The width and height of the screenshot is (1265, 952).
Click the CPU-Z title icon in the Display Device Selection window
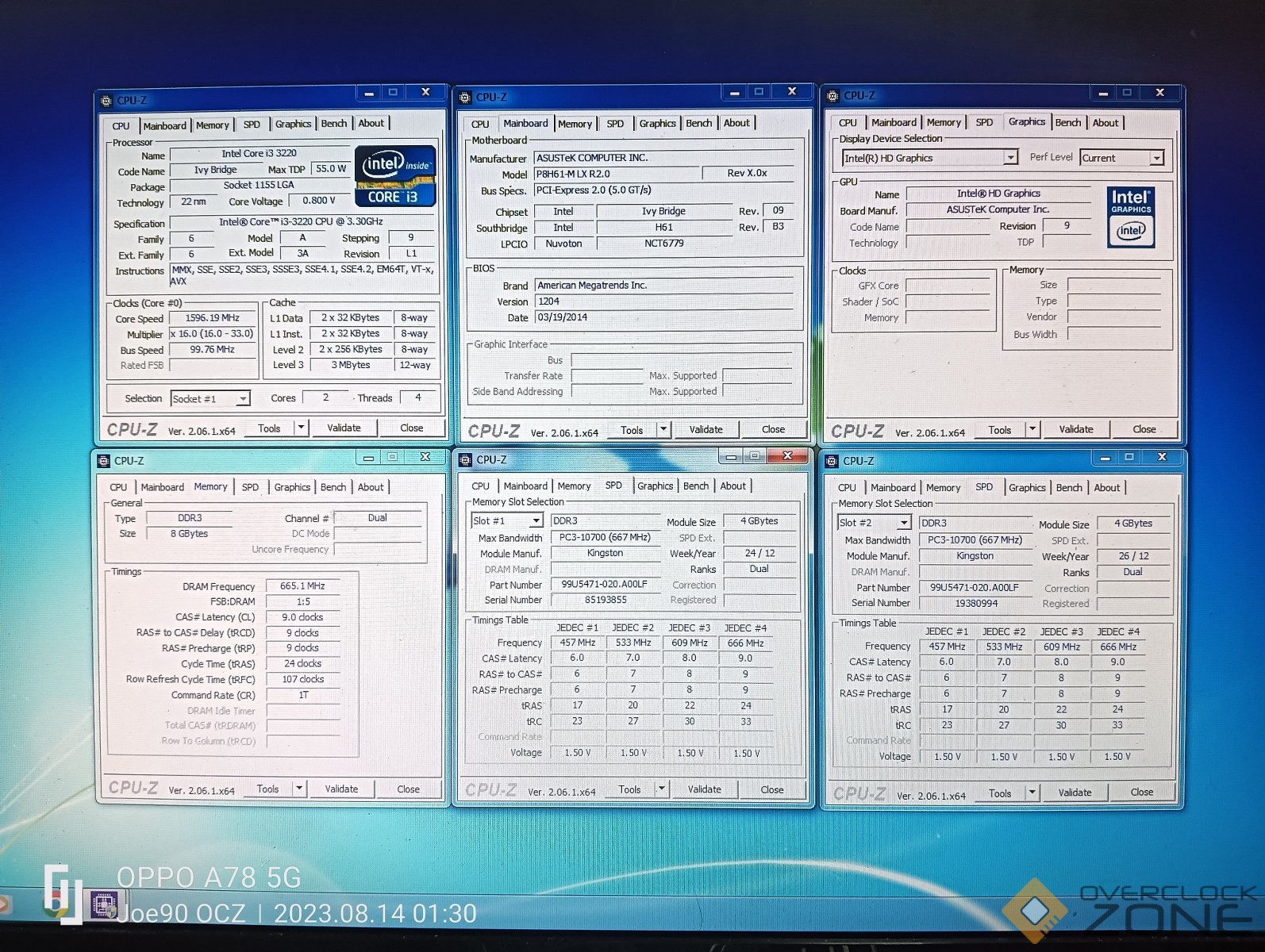point(832,96)
